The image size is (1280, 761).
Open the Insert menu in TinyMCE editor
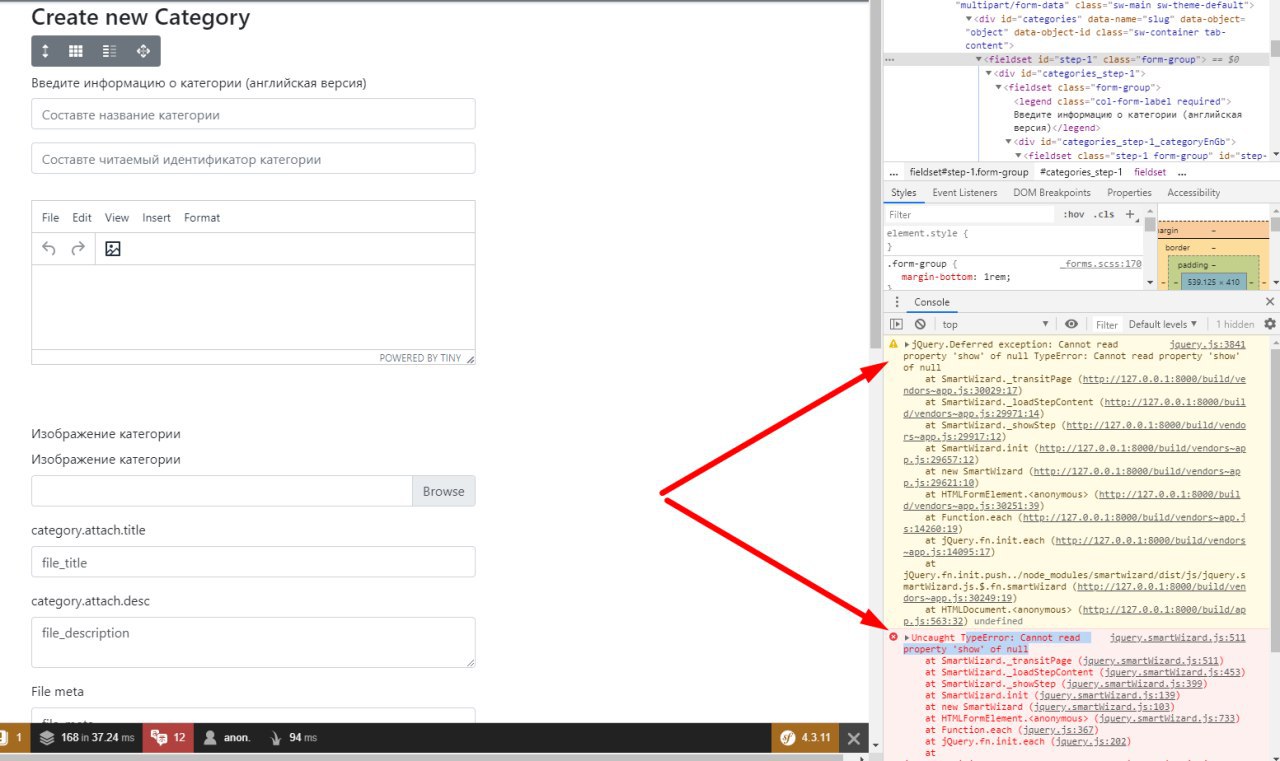(156, 217)
